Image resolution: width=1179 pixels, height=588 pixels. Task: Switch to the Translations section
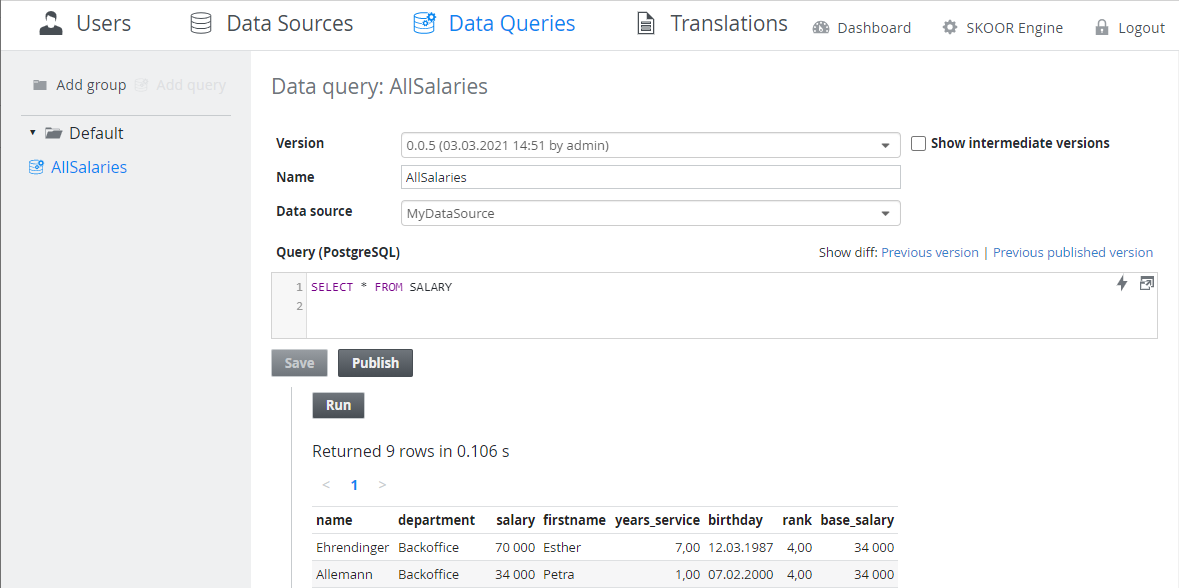(x=726, y=22)
